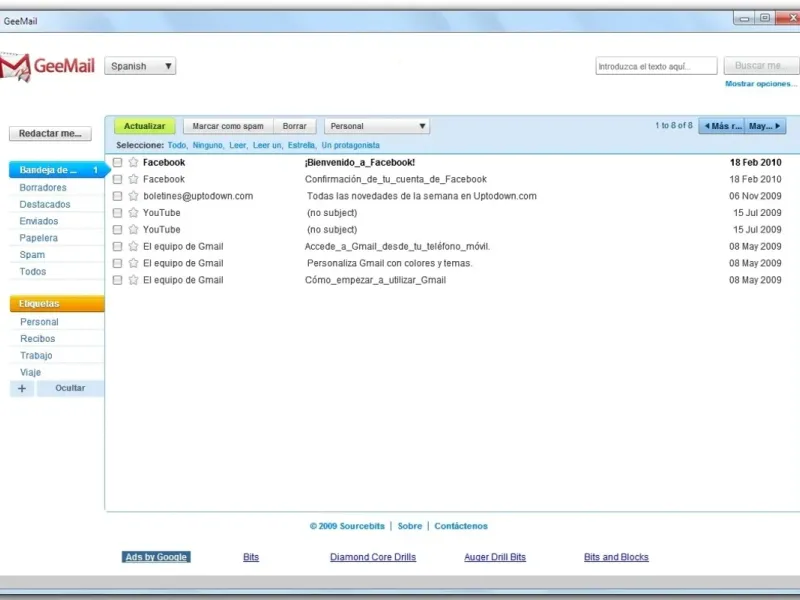
Task: Choose the Leer un selection link
Action: [x=267, y=145]
